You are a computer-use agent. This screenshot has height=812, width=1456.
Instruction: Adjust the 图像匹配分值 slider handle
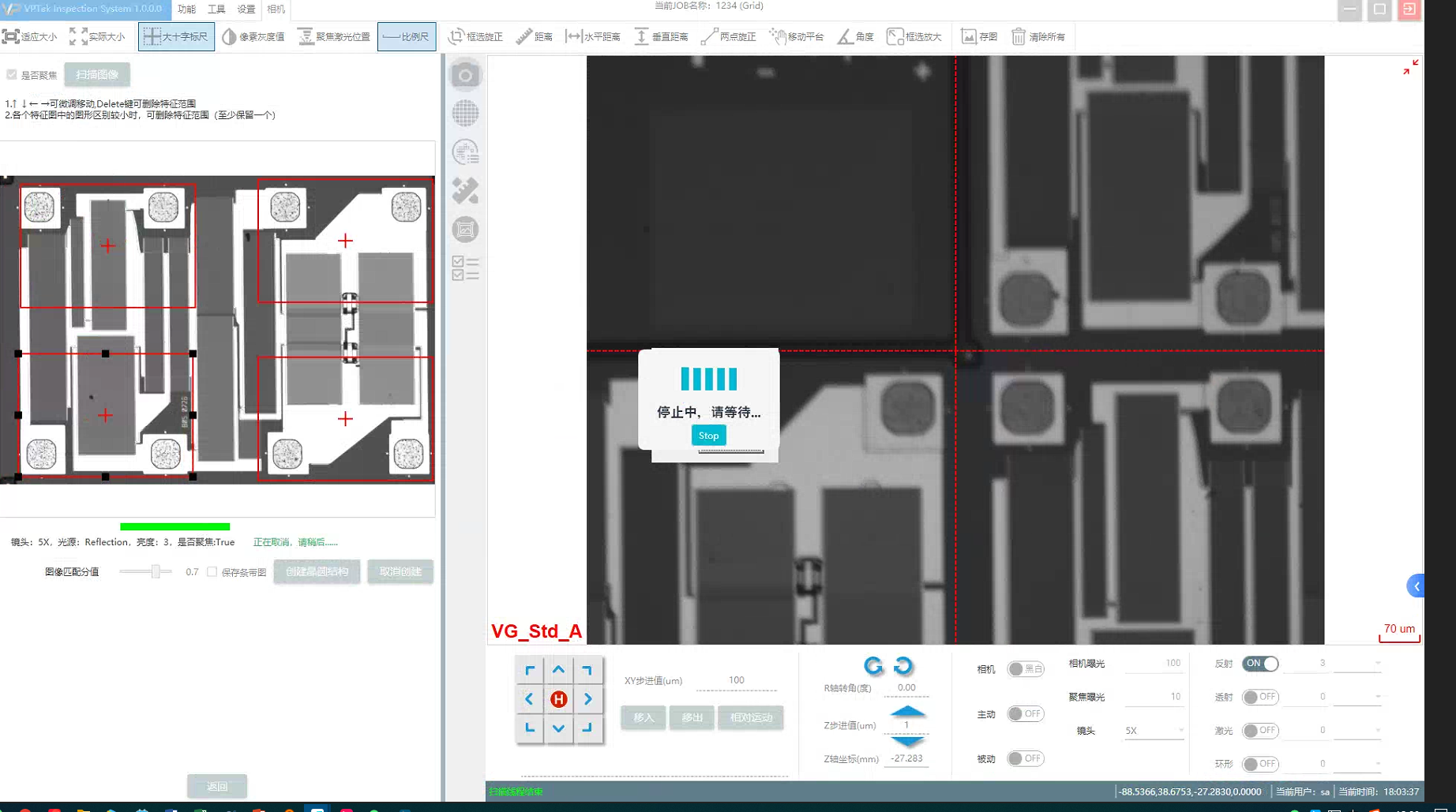(156, 572)
